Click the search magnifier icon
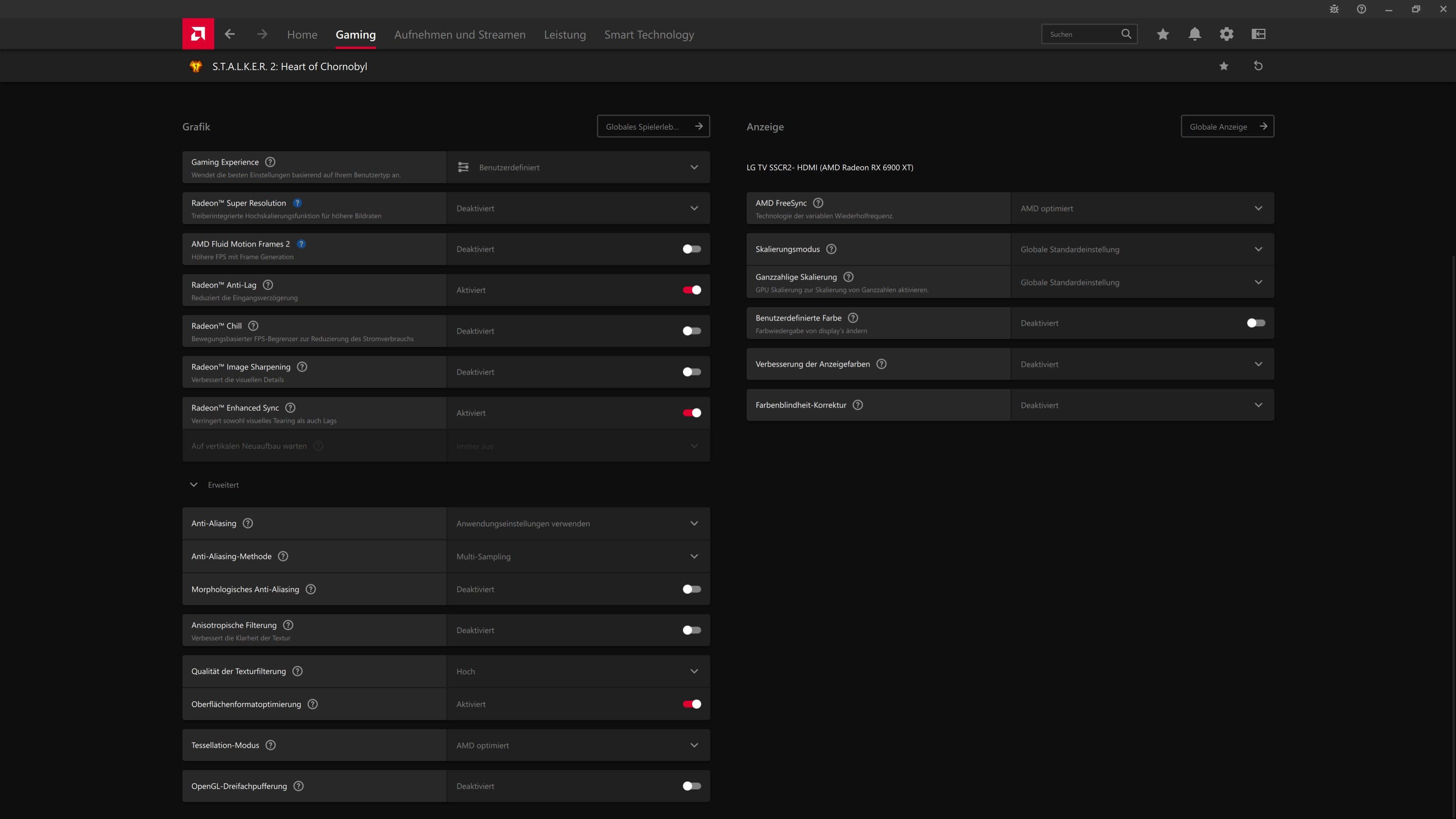This screenshot has height=819, width=1456. click(1126, 34)
